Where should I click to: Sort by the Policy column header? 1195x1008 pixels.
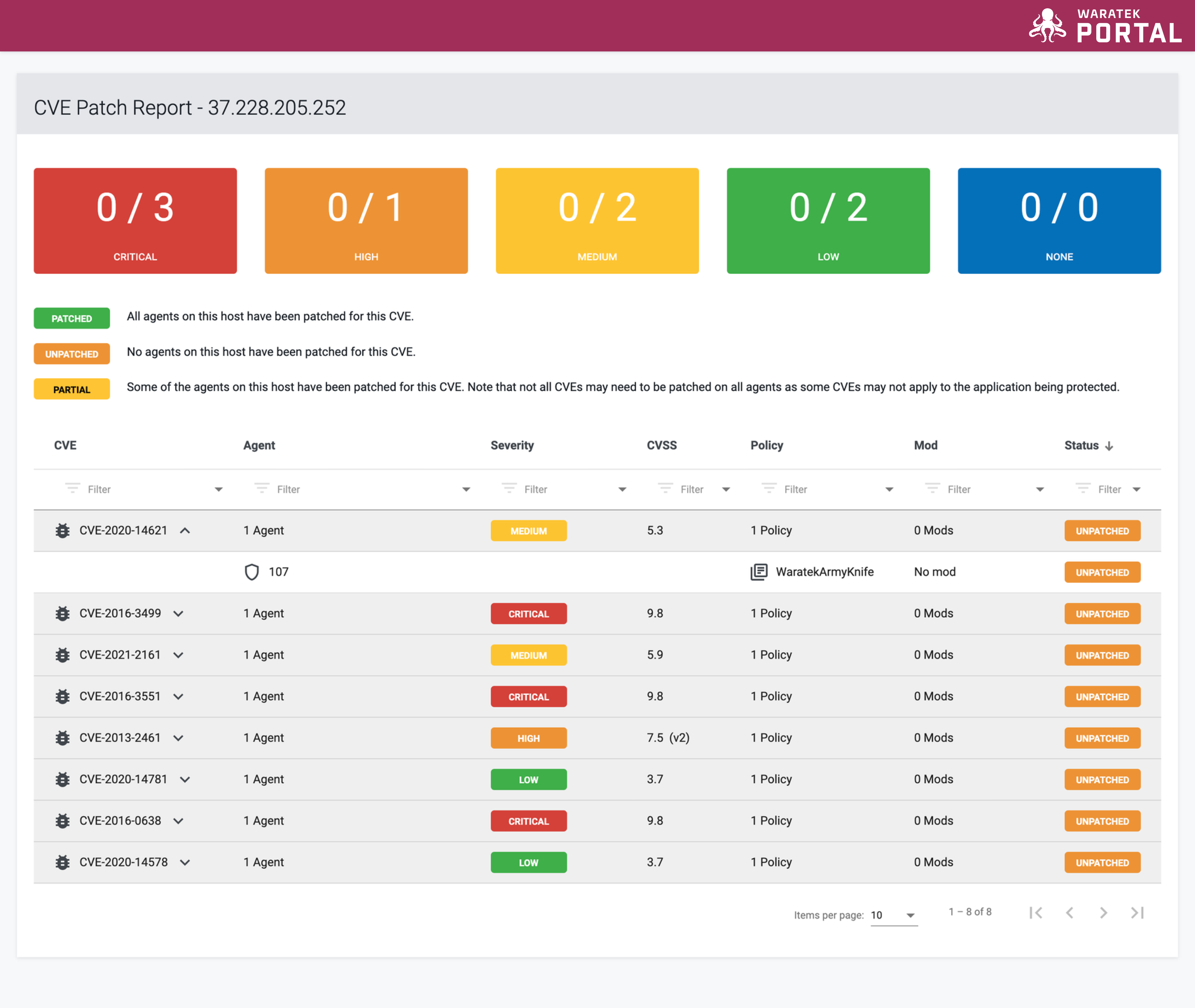point(767,445)
